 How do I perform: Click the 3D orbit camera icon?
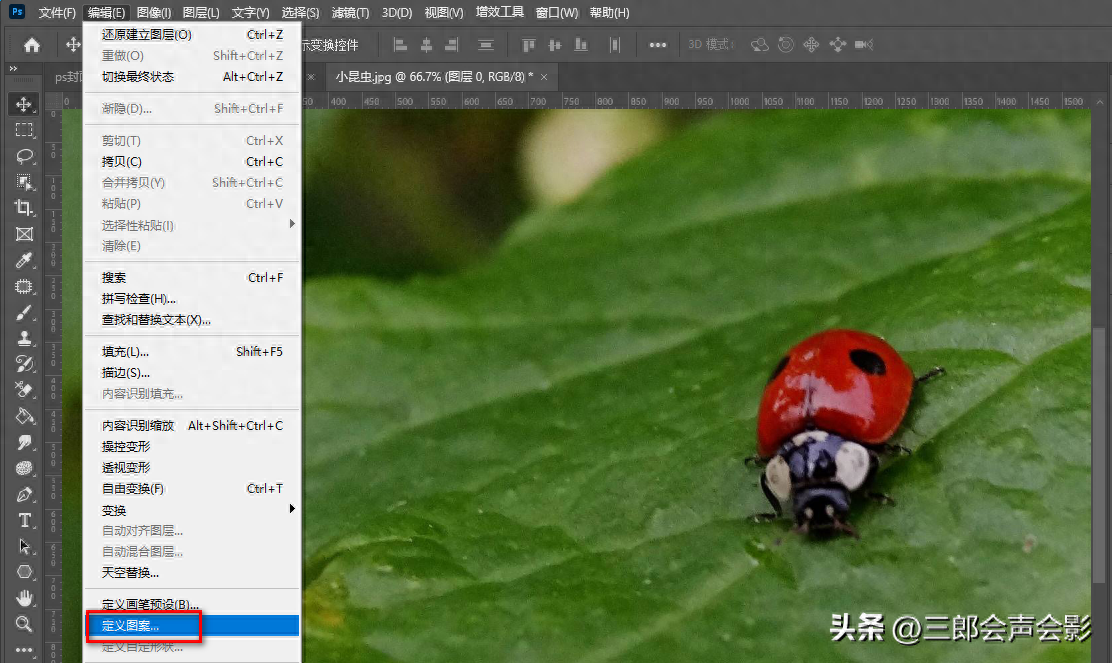coord(760,45)
